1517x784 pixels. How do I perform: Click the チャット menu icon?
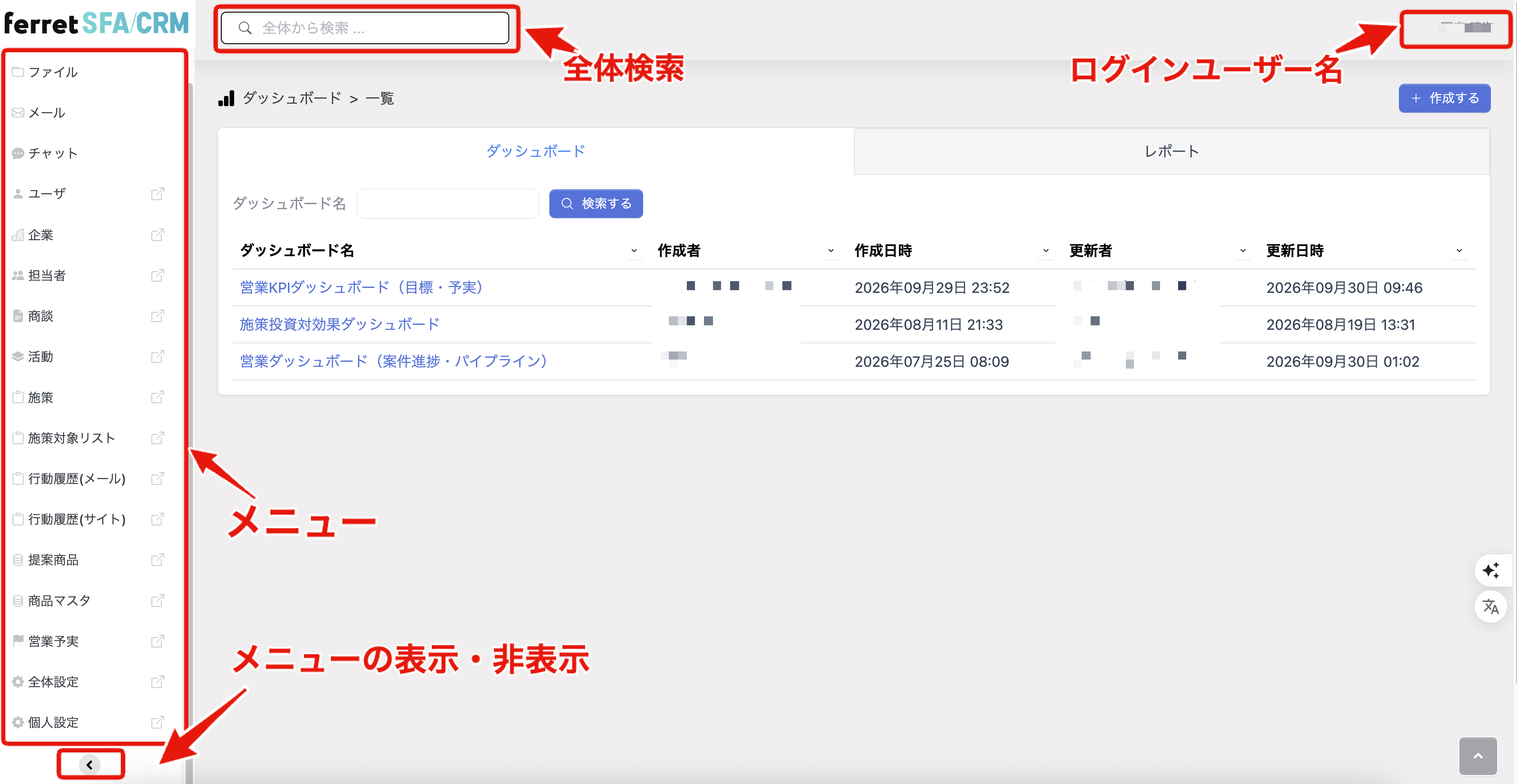(x=18, y=153)
